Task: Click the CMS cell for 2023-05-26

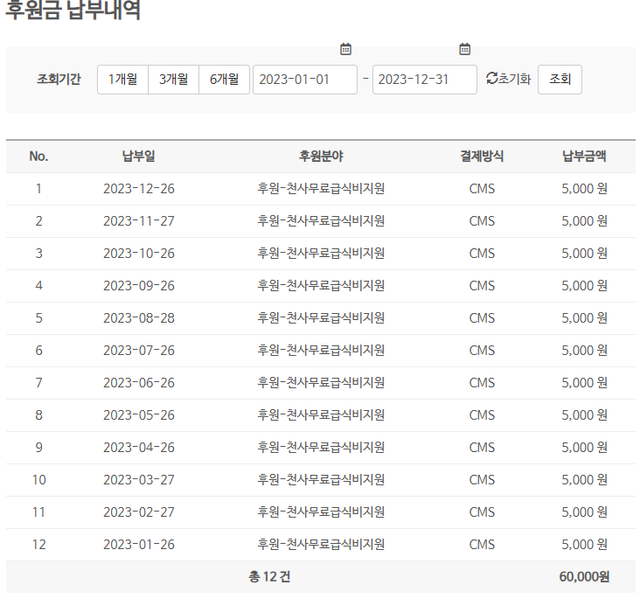Action: pyautogui.click(x=482, y=415)
